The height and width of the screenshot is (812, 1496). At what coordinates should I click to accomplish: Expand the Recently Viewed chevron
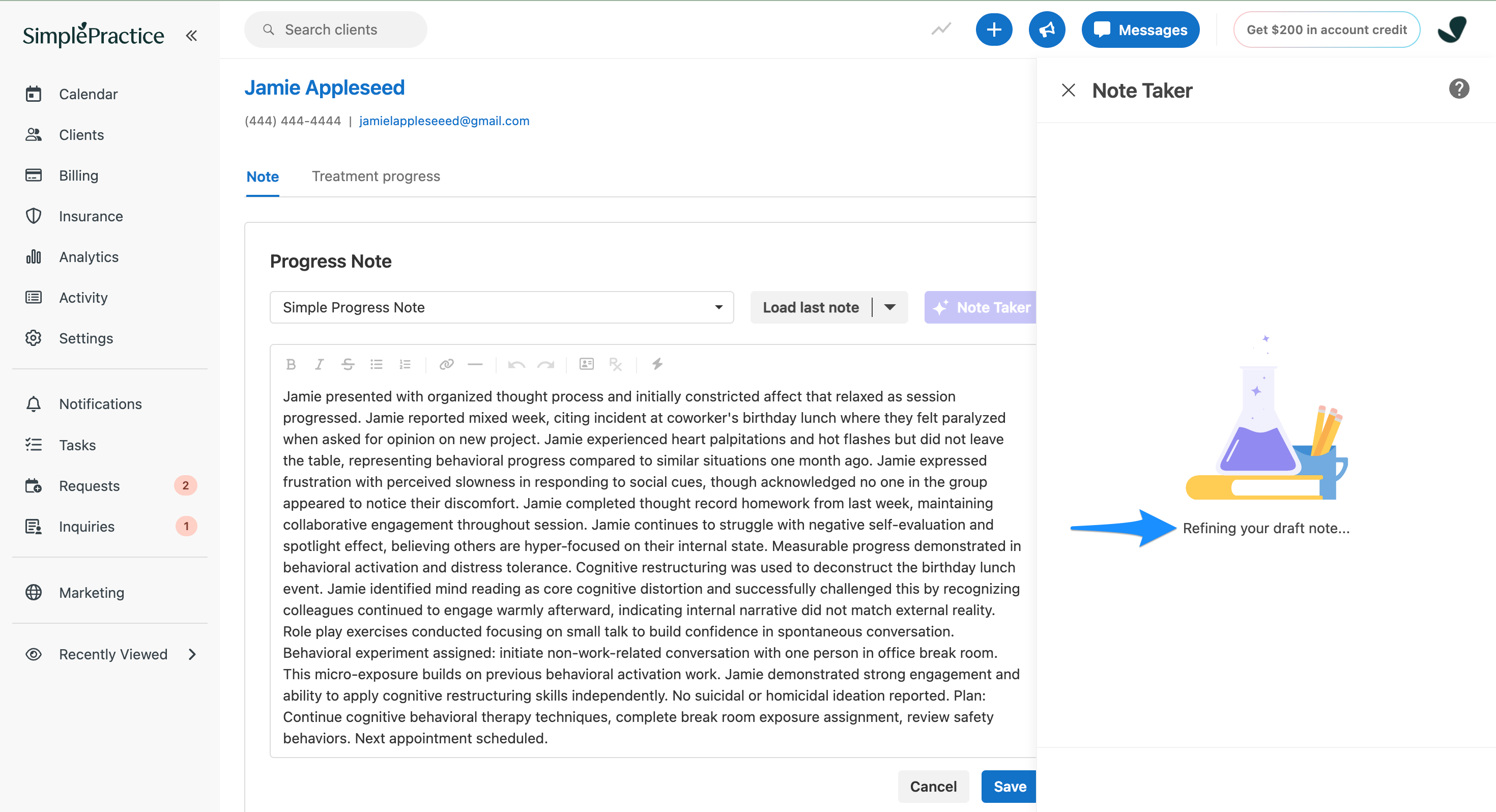pos(192,655)
